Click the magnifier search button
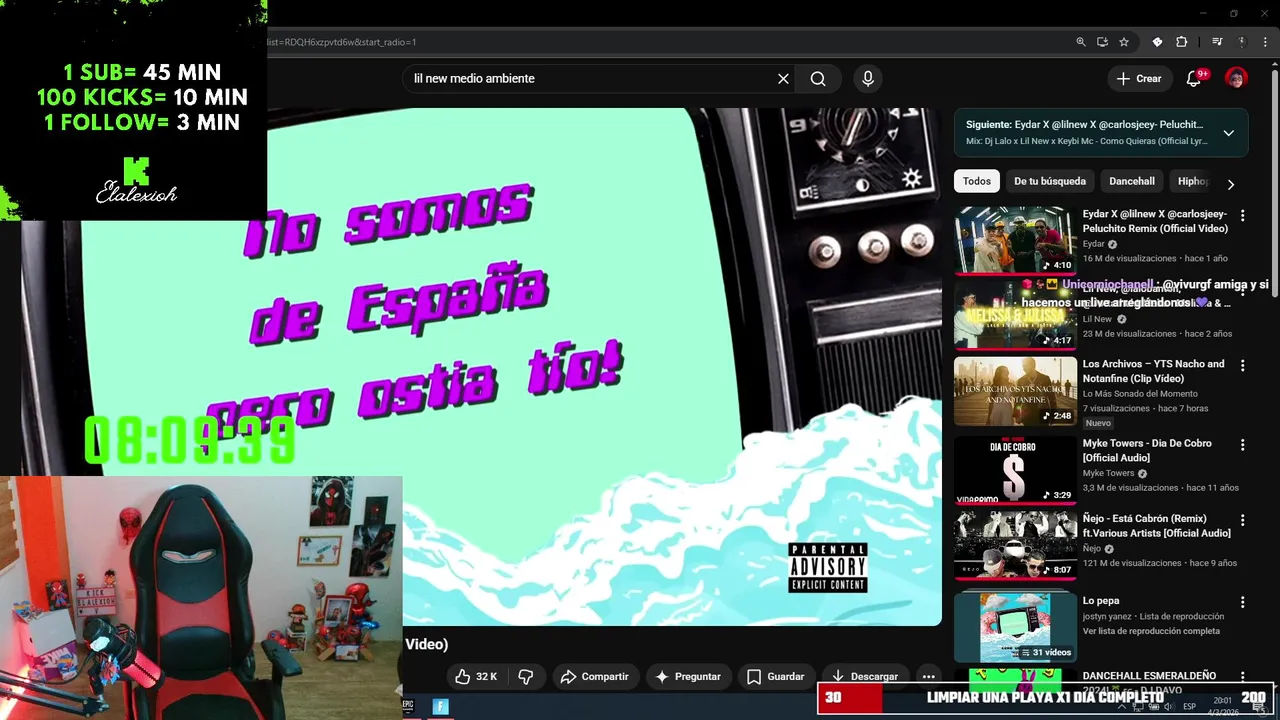The height and width of the screenshot is (720, 1280). coord(818,79)
